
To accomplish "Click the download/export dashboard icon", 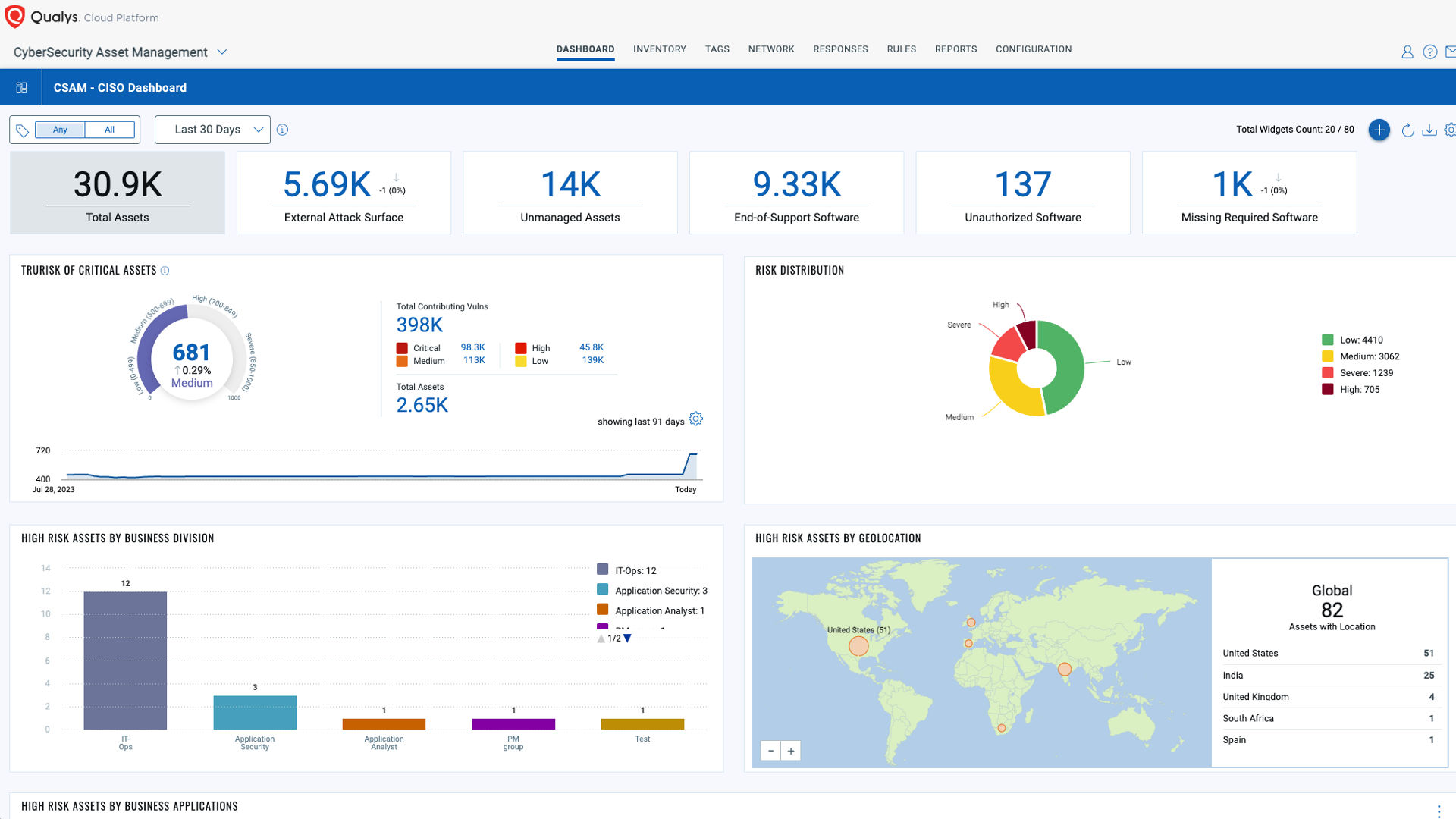I will (1427, 129).
